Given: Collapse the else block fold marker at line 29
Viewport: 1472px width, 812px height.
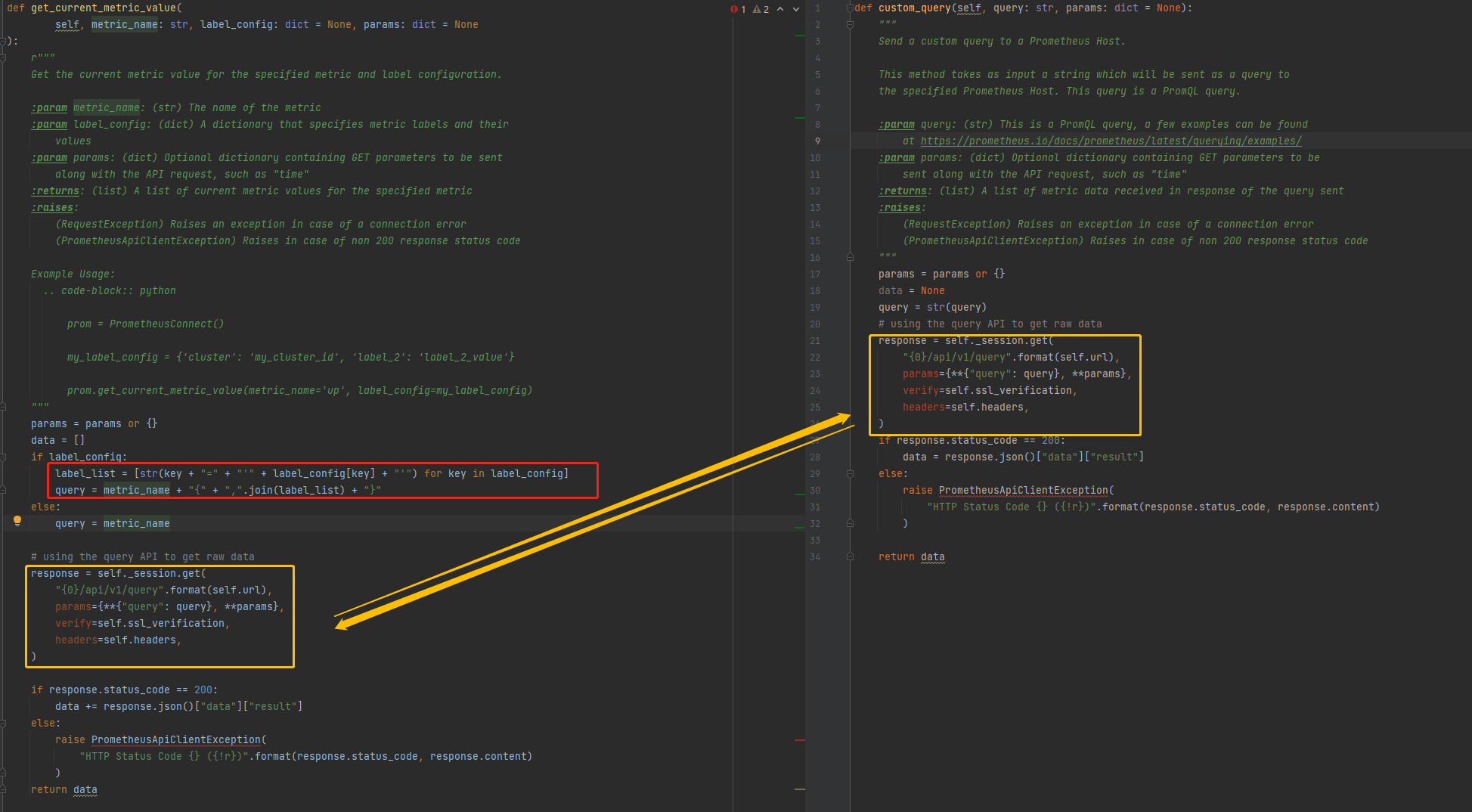Looking at the screenshot, I should coord(850,473).
